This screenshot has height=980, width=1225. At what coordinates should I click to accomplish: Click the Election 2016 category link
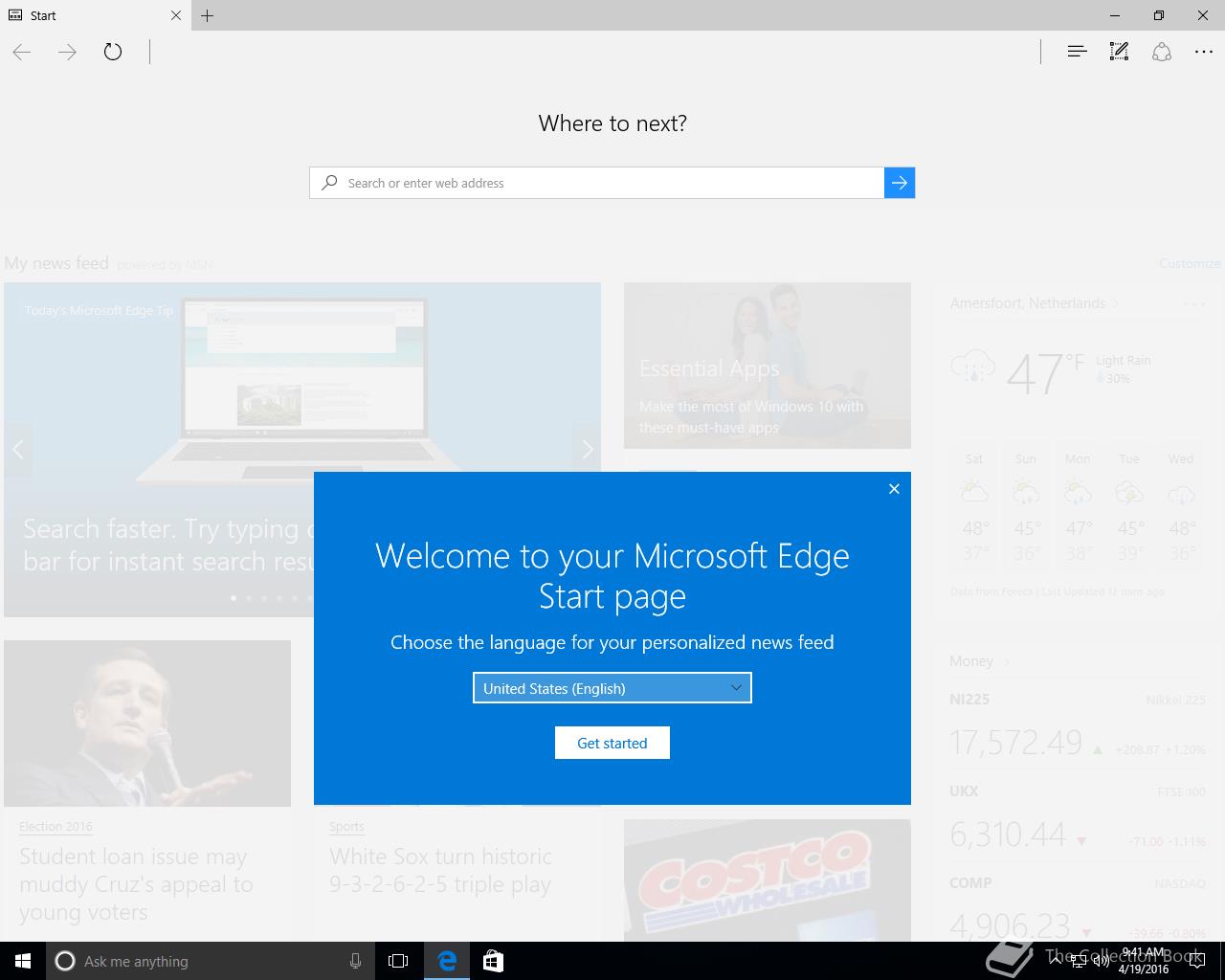pyautogui.click(x=56, y=826)
